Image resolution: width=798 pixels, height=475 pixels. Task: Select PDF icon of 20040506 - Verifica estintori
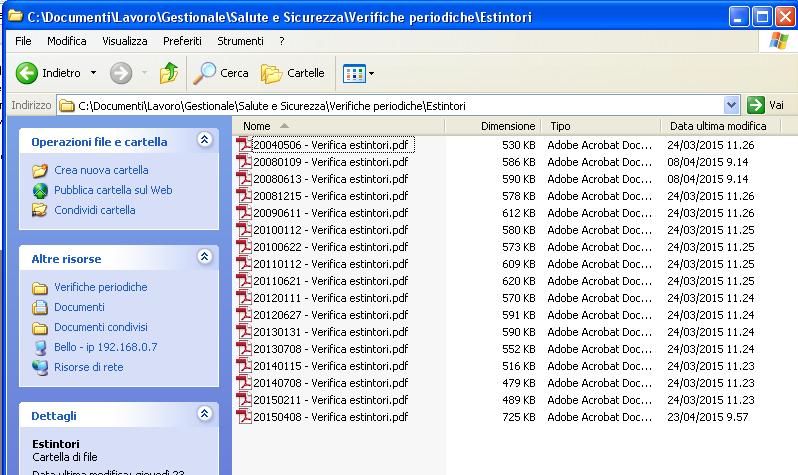[243, 145]
